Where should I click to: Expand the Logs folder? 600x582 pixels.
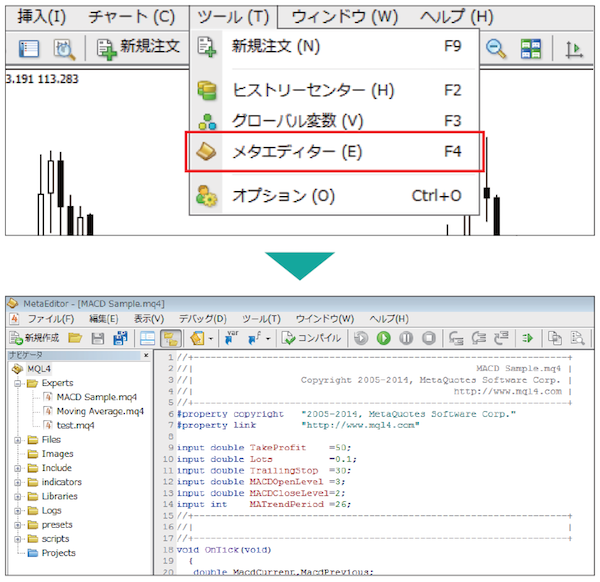[18, 511]
